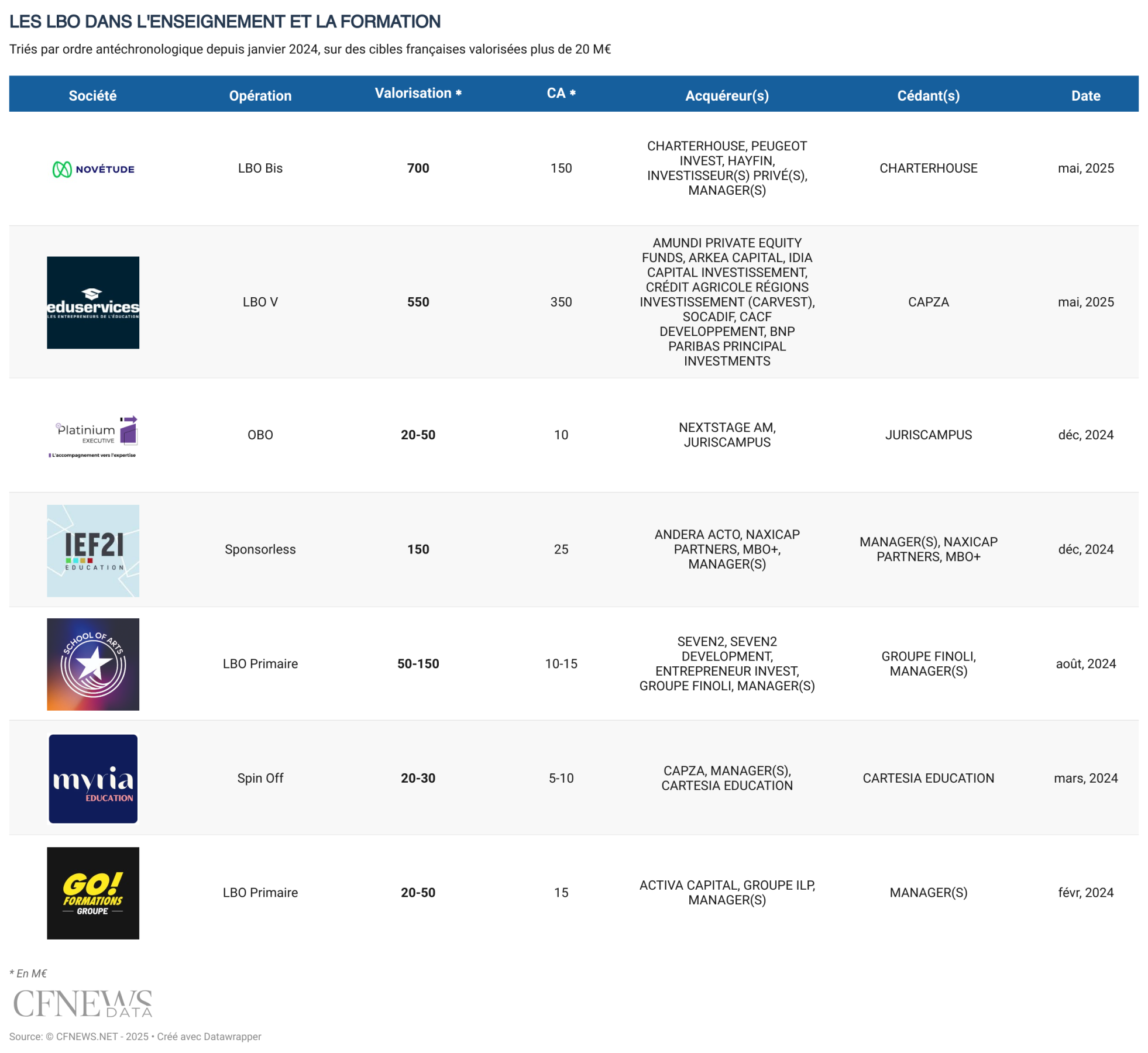Click 'CAPZA, MANAGER(S), CARTESIA EDUCATION' acquirers
This screenshot has height=1053, width=1148.
point(727,778)
